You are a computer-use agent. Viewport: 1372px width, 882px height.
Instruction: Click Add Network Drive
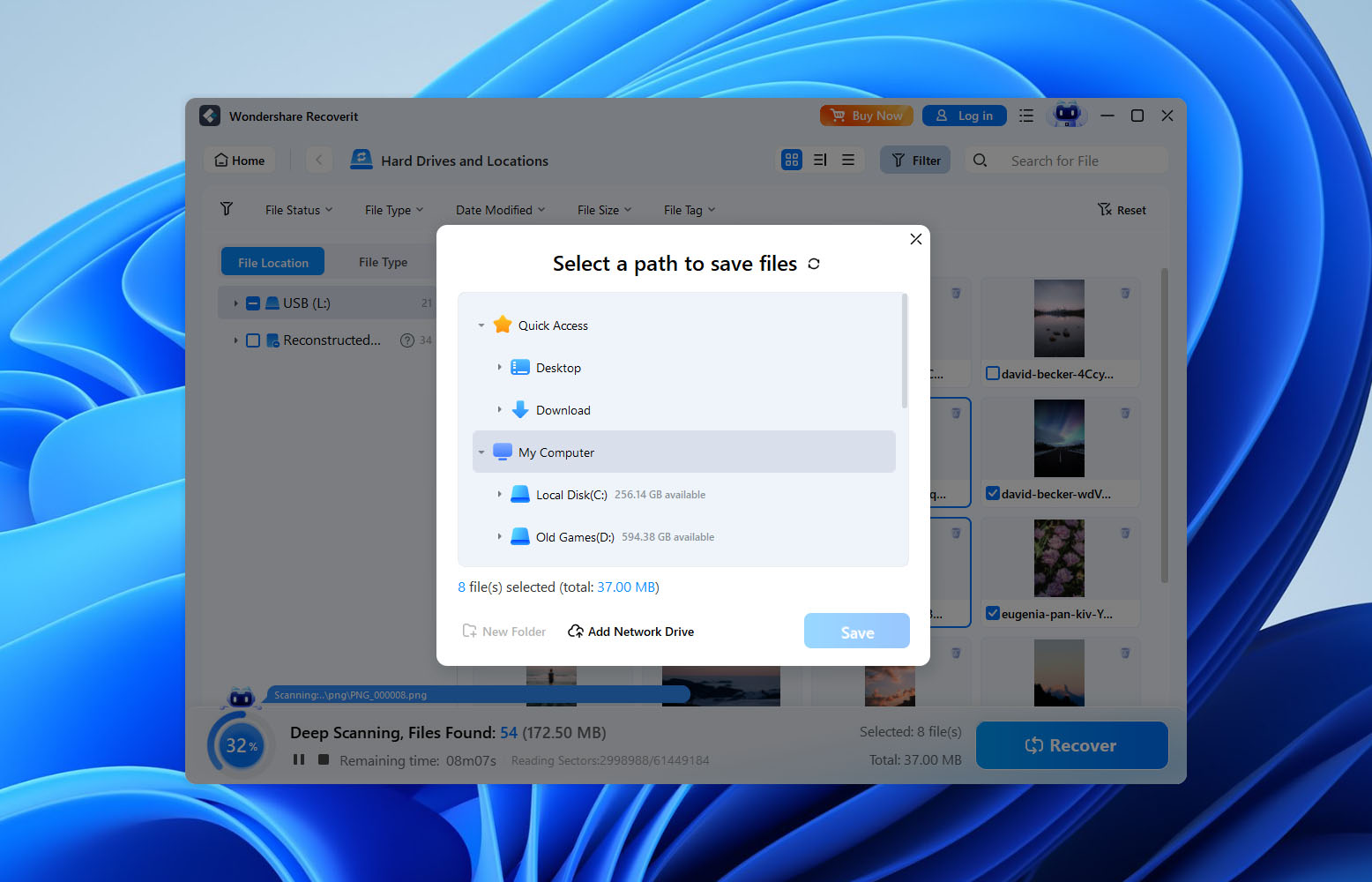630,632
